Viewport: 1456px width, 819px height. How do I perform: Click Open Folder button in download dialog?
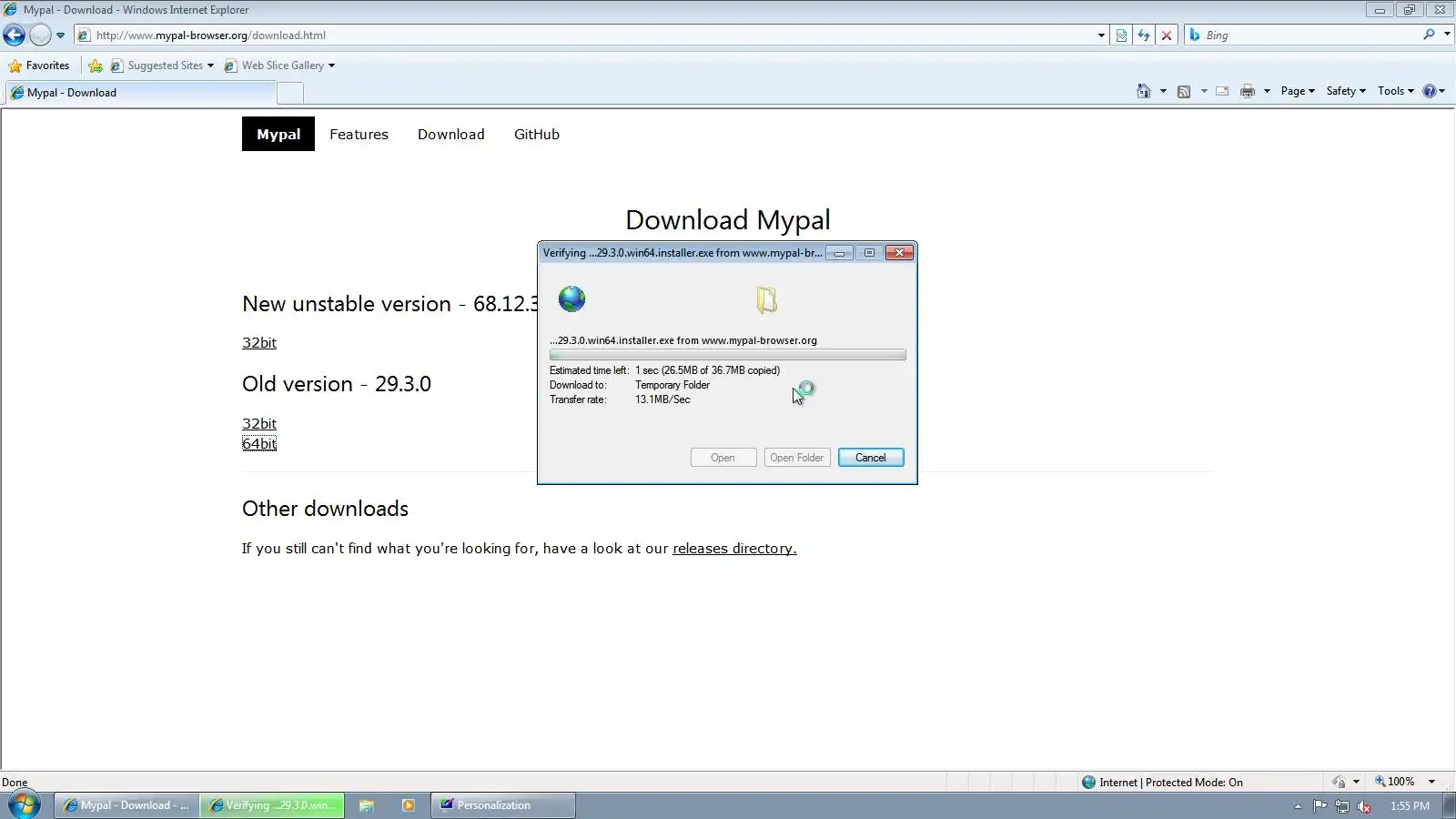point(797,458)
